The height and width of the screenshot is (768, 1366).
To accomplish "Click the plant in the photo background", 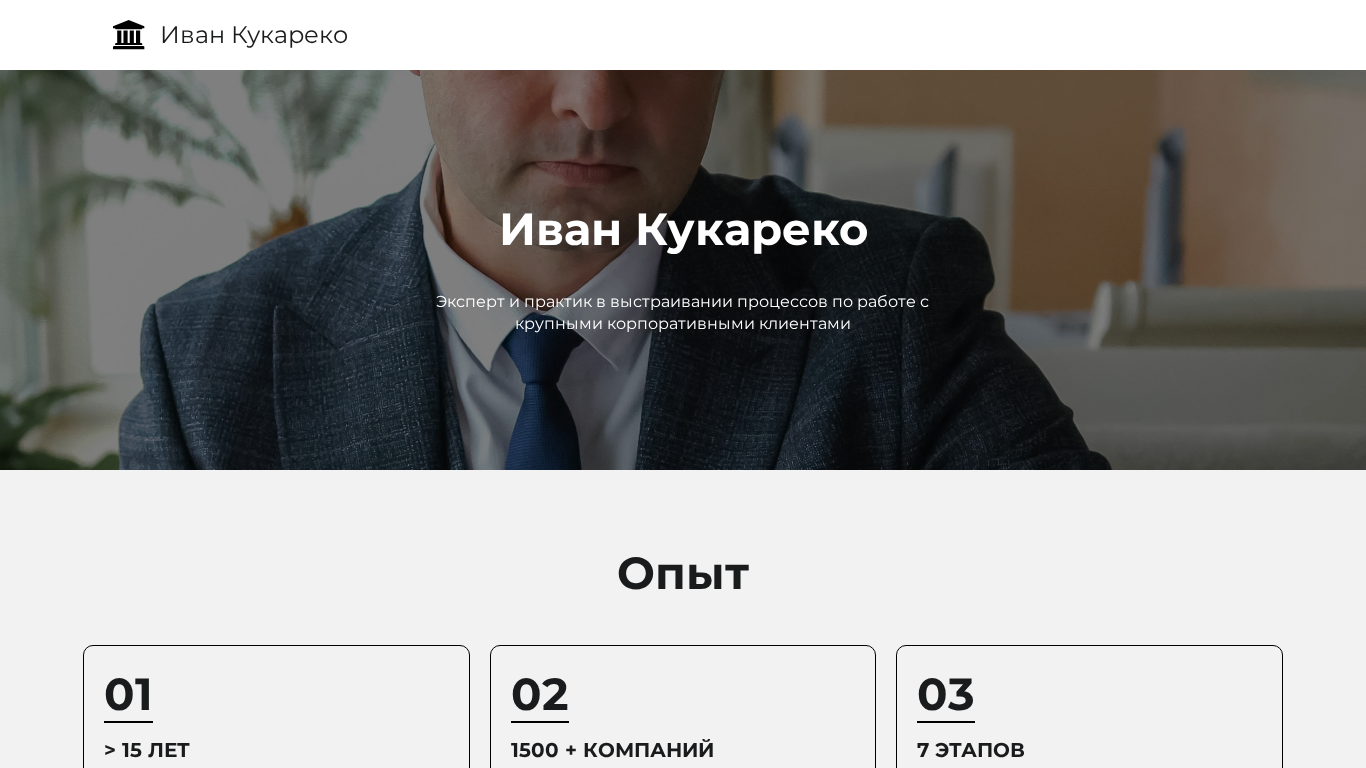I will pos(200,150).
